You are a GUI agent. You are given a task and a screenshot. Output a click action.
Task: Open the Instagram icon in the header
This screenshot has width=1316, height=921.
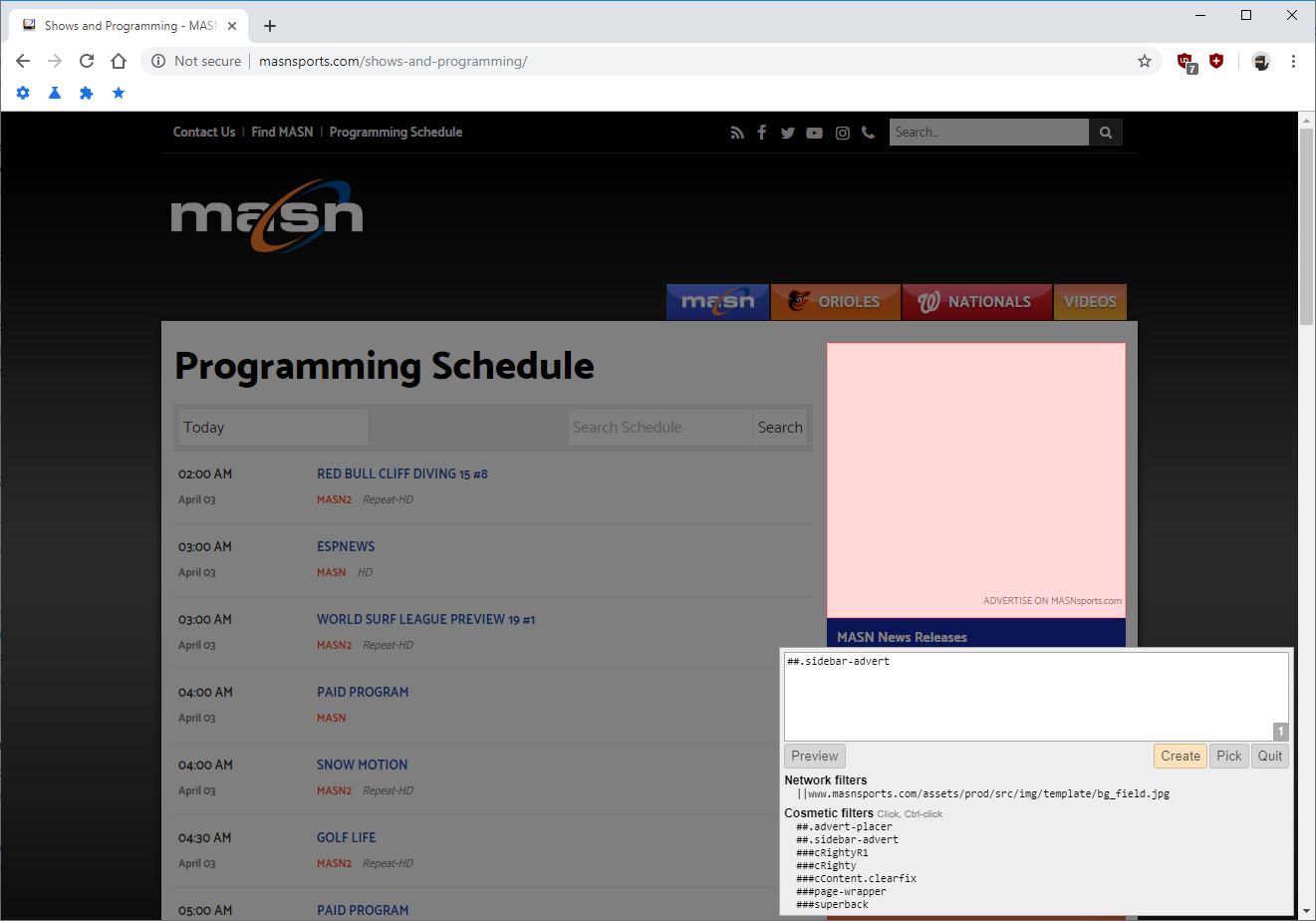(x=842, y=132)
